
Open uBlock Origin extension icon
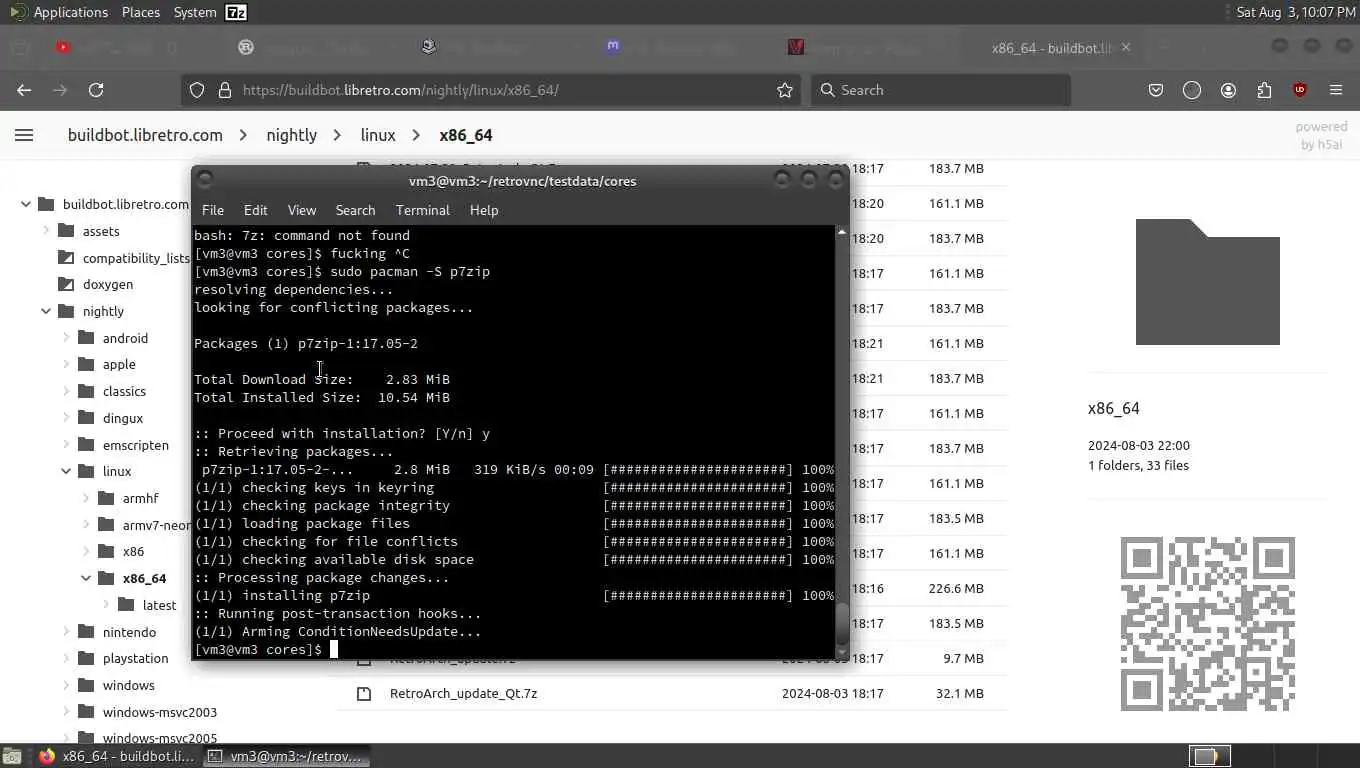tap(1300, 90)
